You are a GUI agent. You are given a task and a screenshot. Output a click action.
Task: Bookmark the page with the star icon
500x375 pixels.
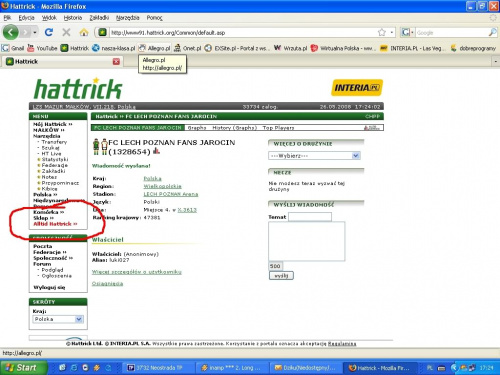point(382,32)
